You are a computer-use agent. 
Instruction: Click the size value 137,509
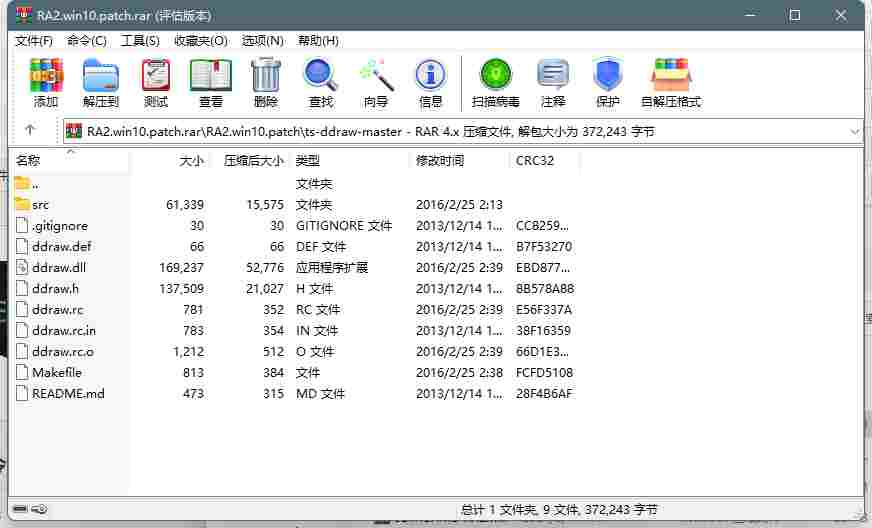click(181, 289)
